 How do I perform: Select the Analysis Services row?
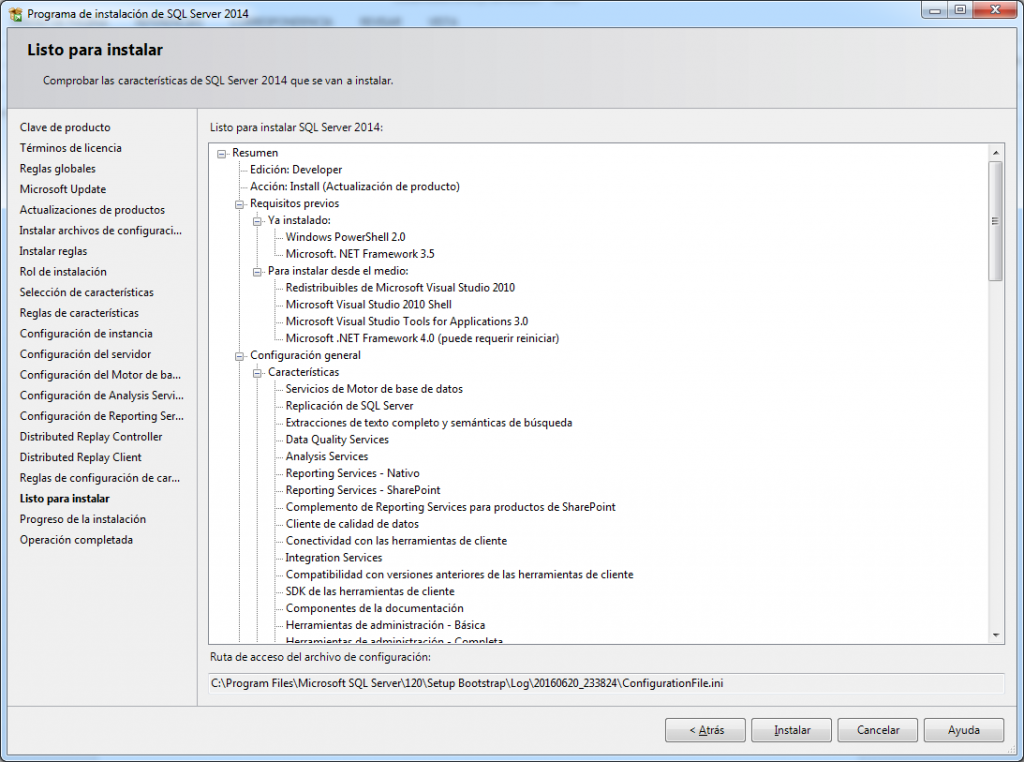327,457
